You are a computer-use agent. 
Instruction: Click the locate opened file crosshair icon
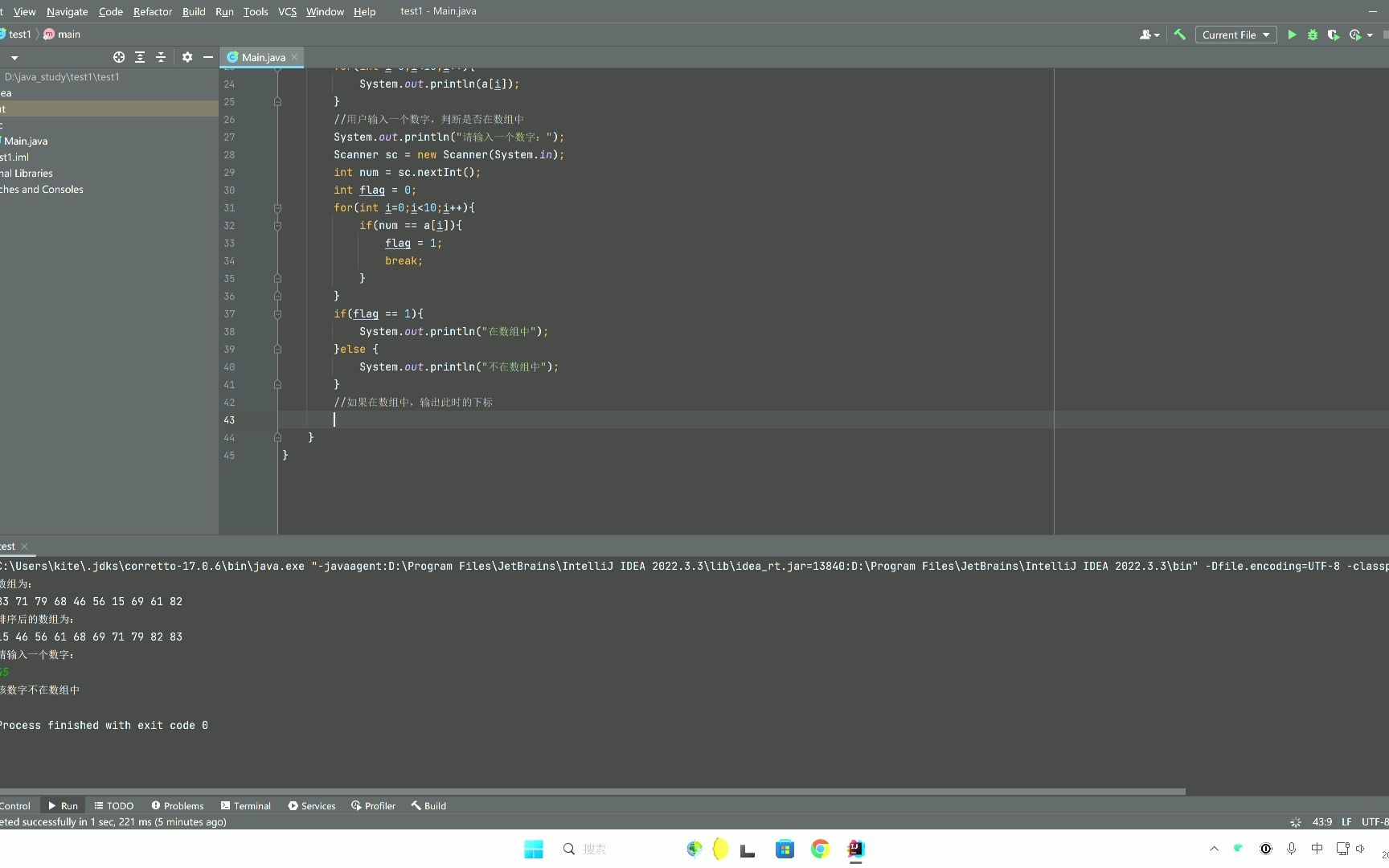(x=119, y=57)
